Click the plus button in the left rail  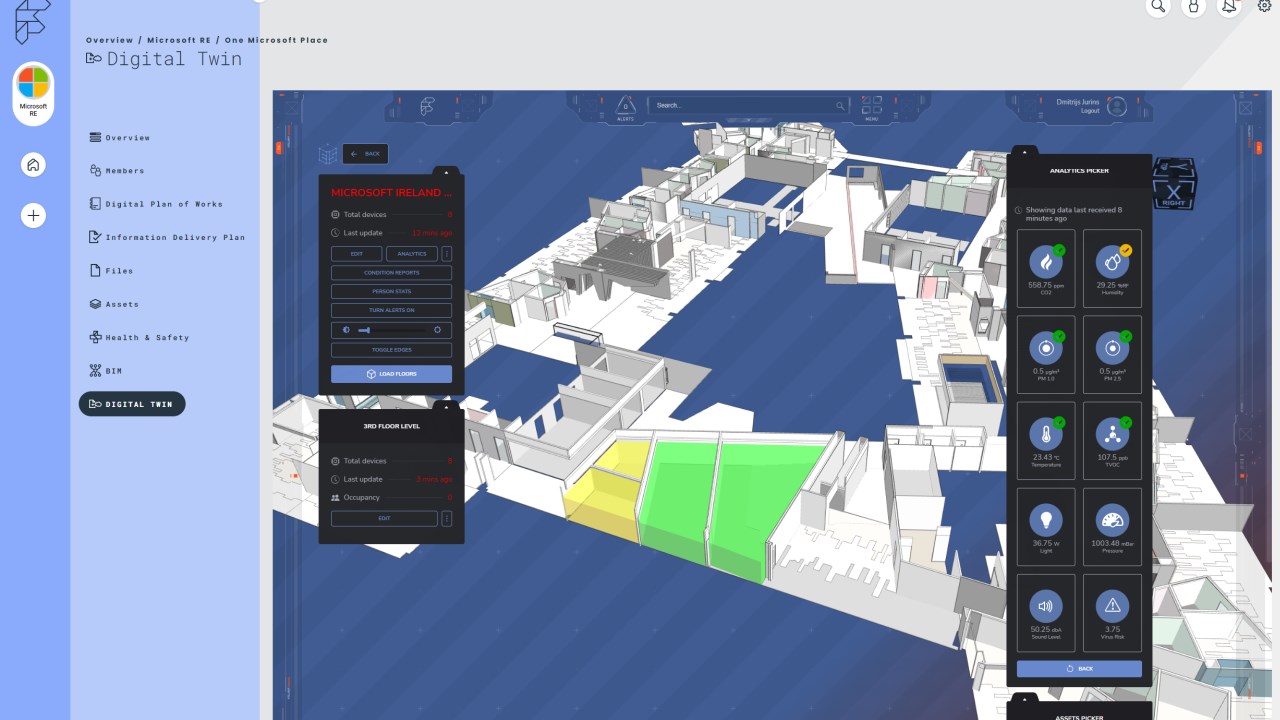tap(33, 215)
